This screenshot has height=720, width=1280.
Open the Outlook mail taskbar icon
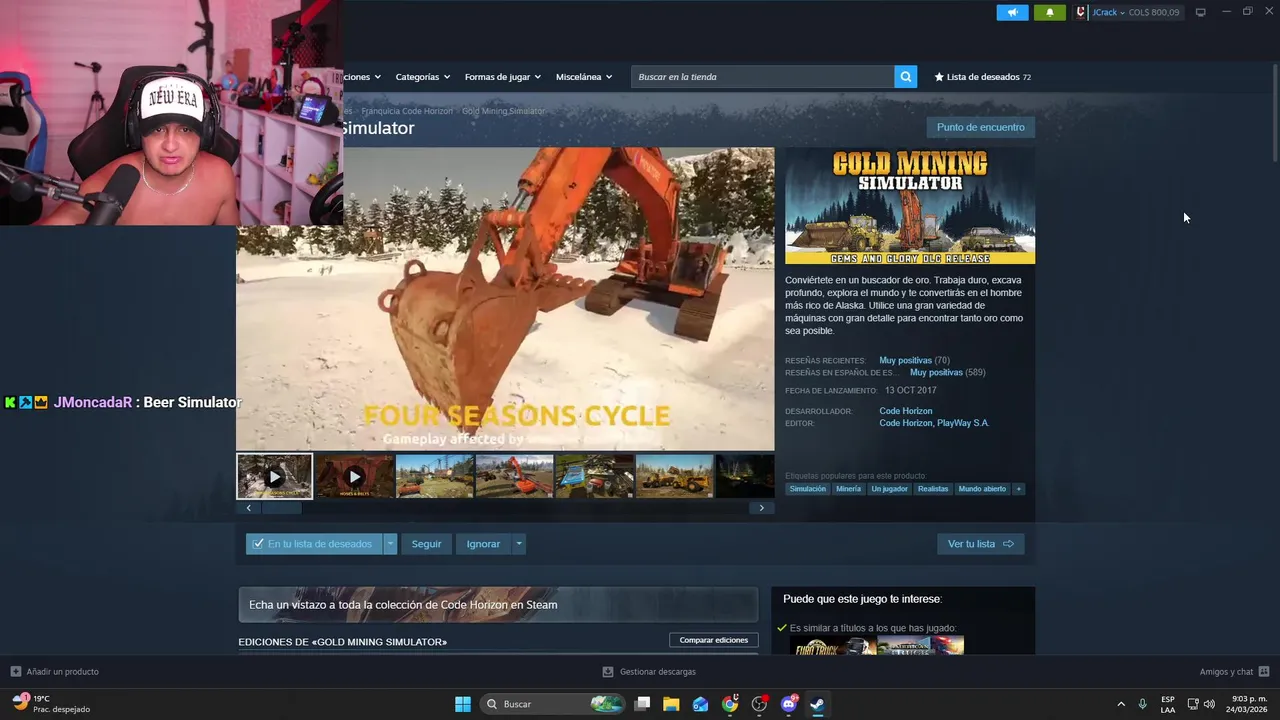click(x=700, y=704)
